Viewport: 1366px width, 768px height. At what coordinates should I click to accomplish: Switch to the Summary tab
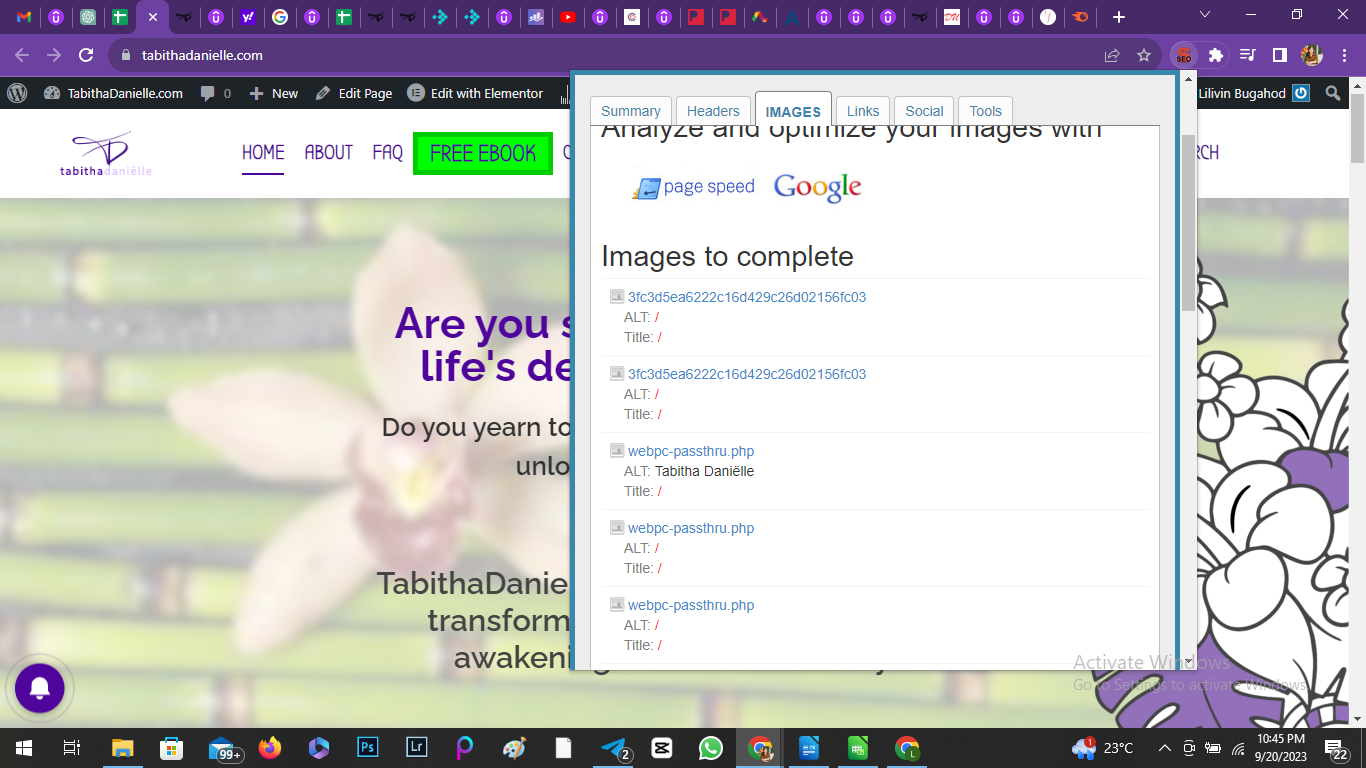(630, 110)
